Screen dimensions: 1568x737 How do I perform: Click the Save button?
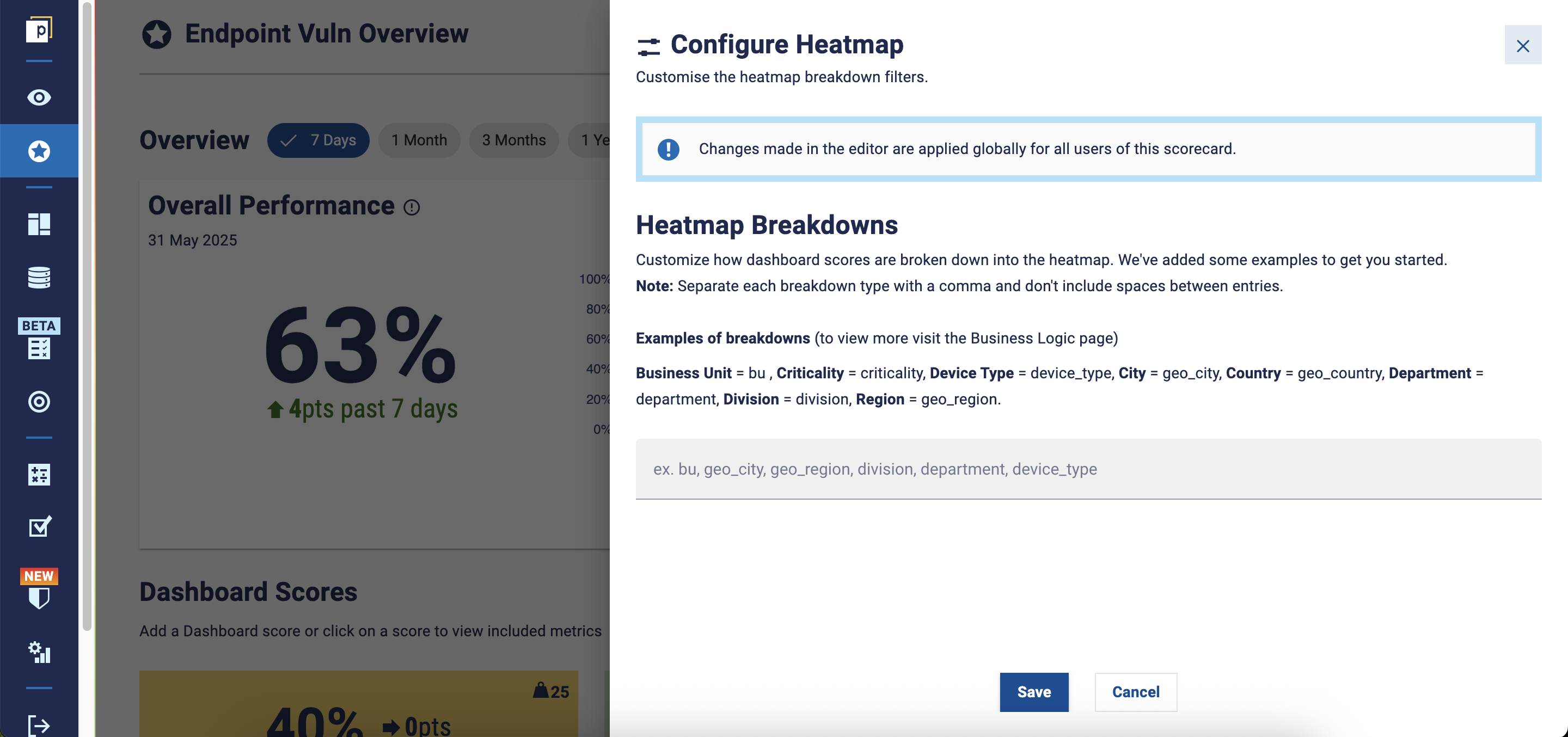pyautogui.click(x=1033, y=692)
